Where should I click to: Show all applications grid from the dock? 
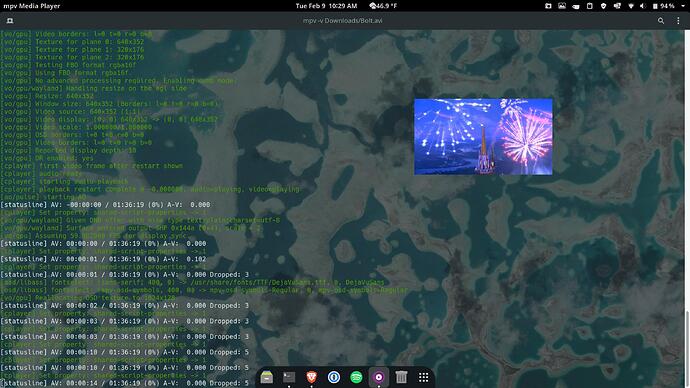(423, 377)
